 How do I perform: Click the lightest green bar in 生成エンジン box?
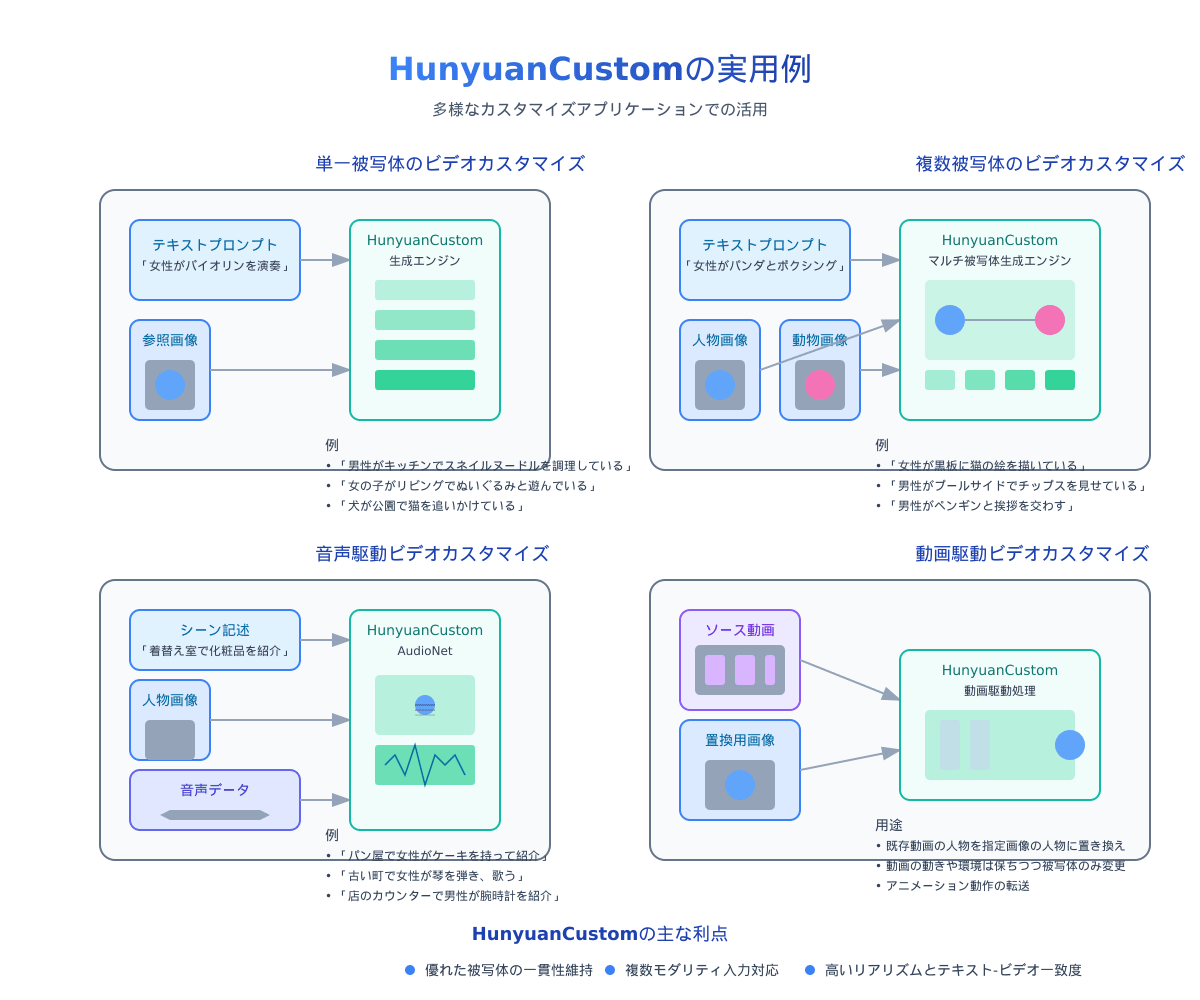click(x=425, y=290)
